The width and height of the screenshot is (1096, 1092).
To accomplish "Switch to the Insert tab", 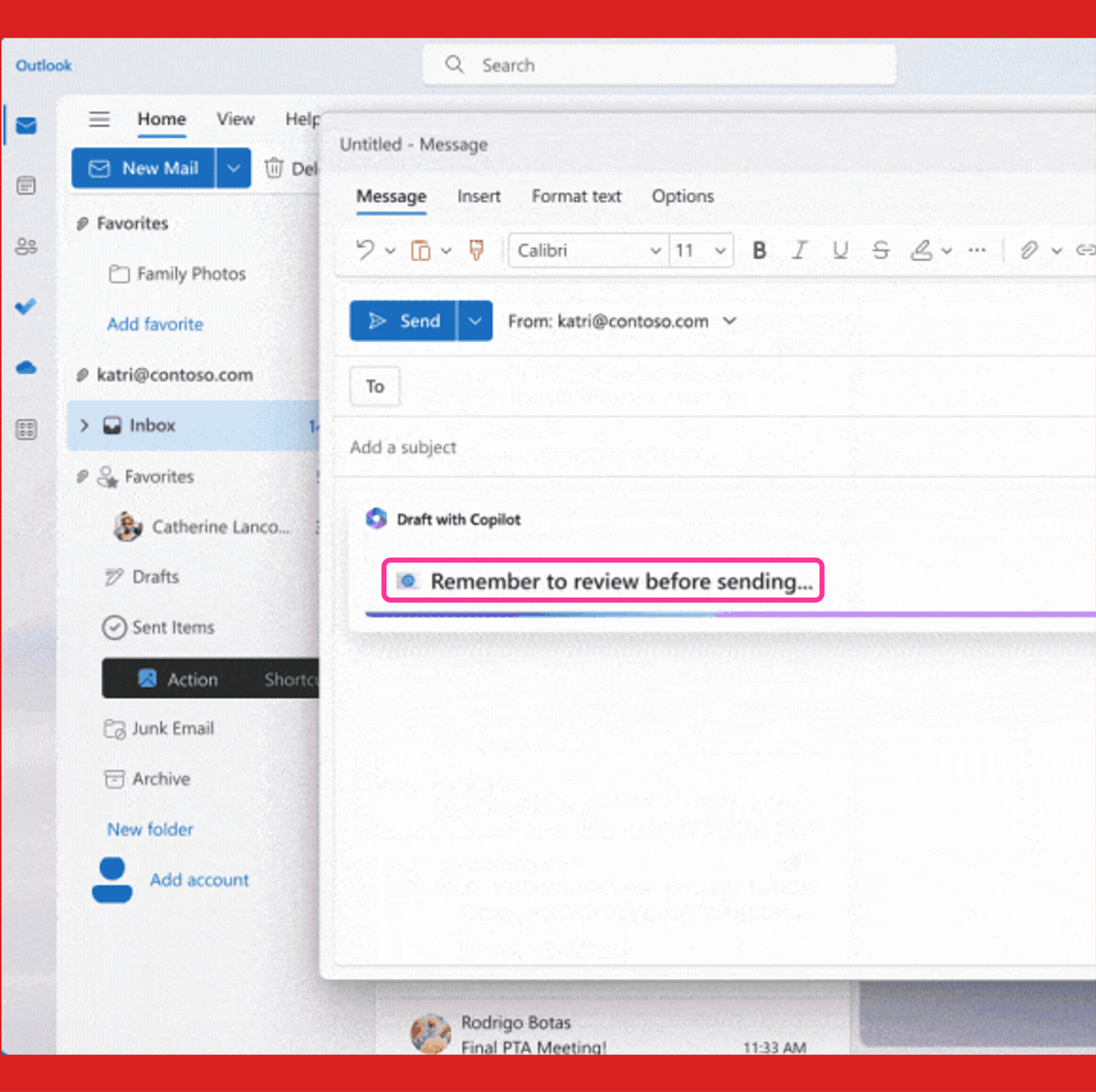I will pyautogui.click(x=479, y=196).
